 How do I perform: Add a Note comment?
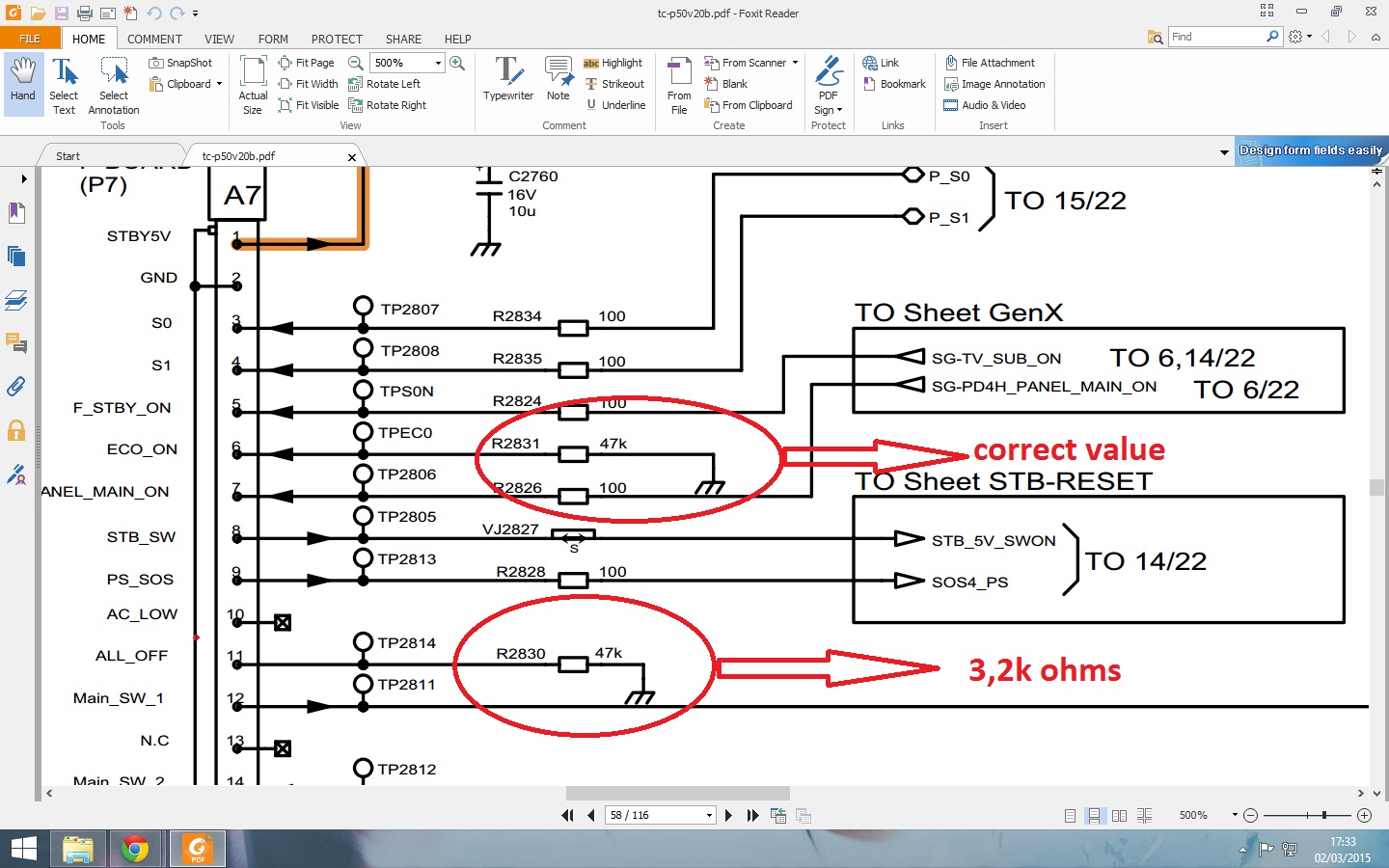point(558,79)
